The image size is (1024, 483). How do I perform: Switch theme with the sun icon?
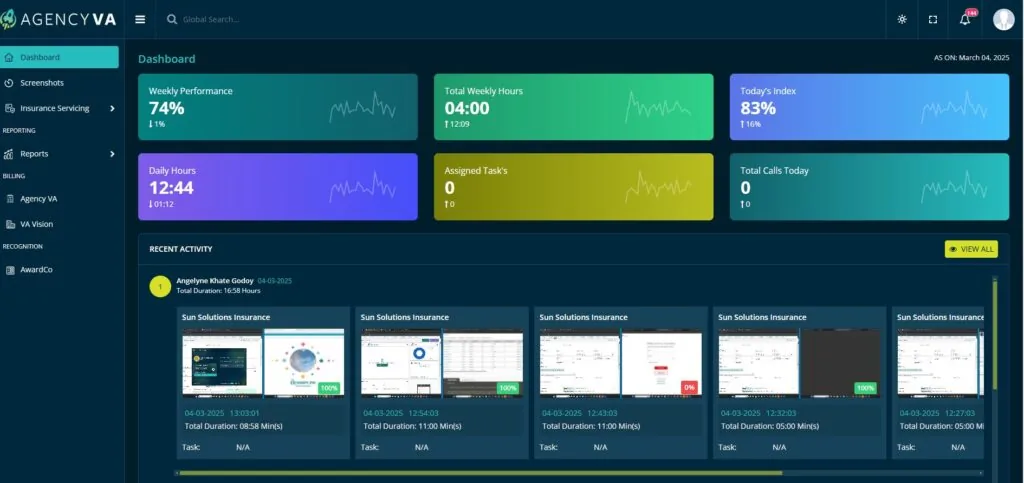(x=902, y=20)
